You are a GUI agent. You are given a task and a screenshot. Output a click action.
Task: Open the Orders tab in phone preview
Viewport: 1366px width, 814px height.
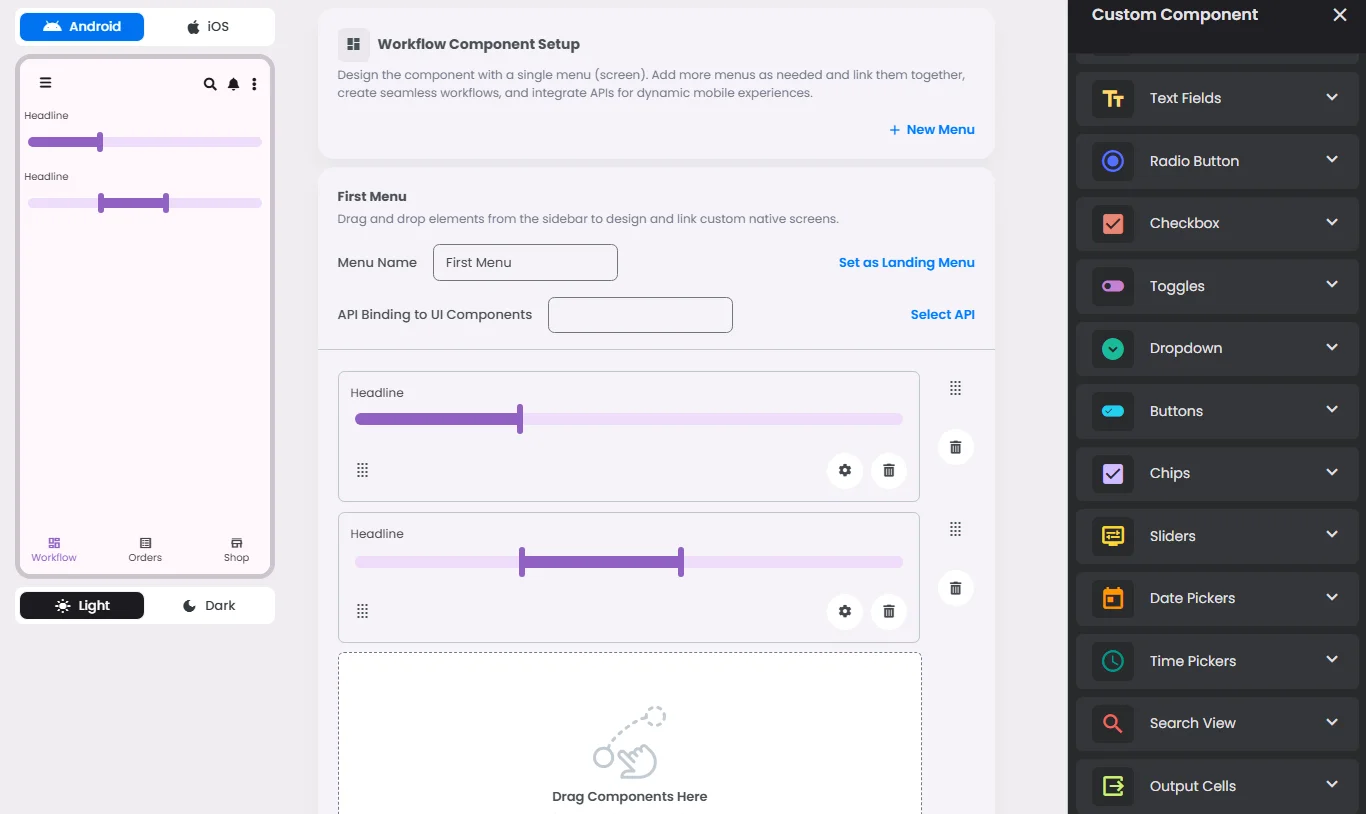point(145,549)
